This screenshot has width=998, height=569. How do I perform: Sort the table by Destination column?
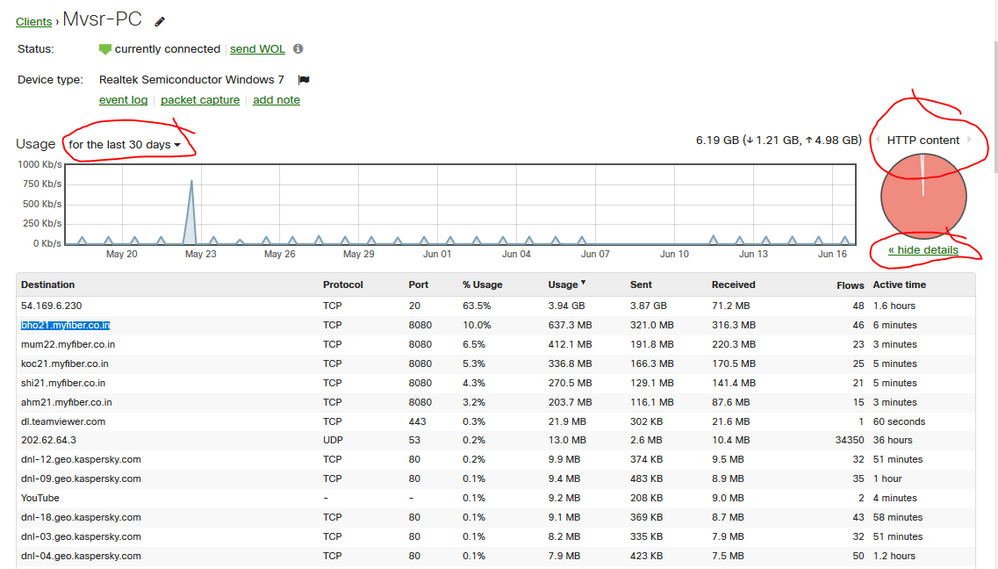pyautogui.click(x=47, y=285)
